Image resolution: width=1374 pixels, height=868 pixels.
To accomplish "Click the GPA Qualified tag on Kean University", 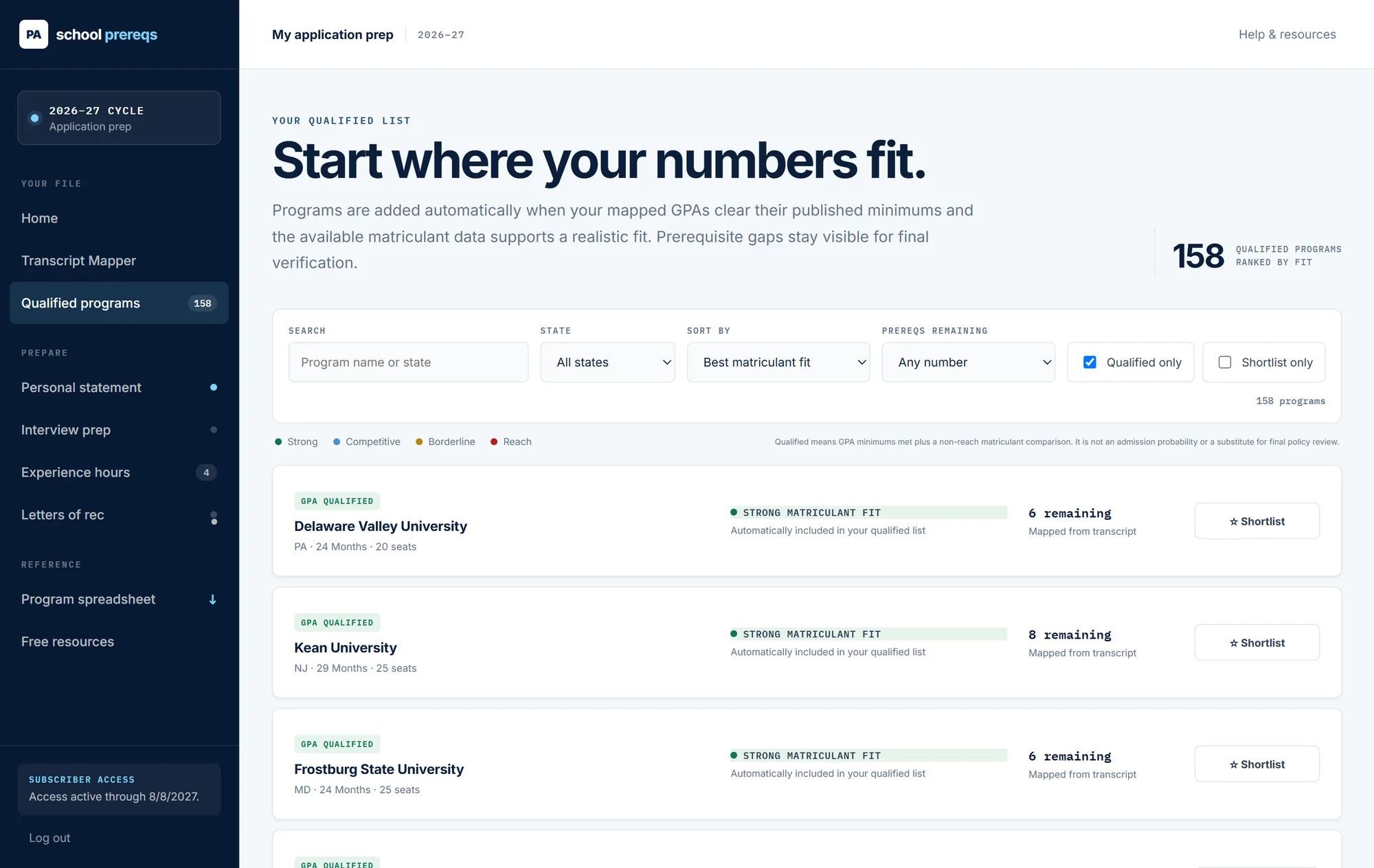I will tap(337, 623).
